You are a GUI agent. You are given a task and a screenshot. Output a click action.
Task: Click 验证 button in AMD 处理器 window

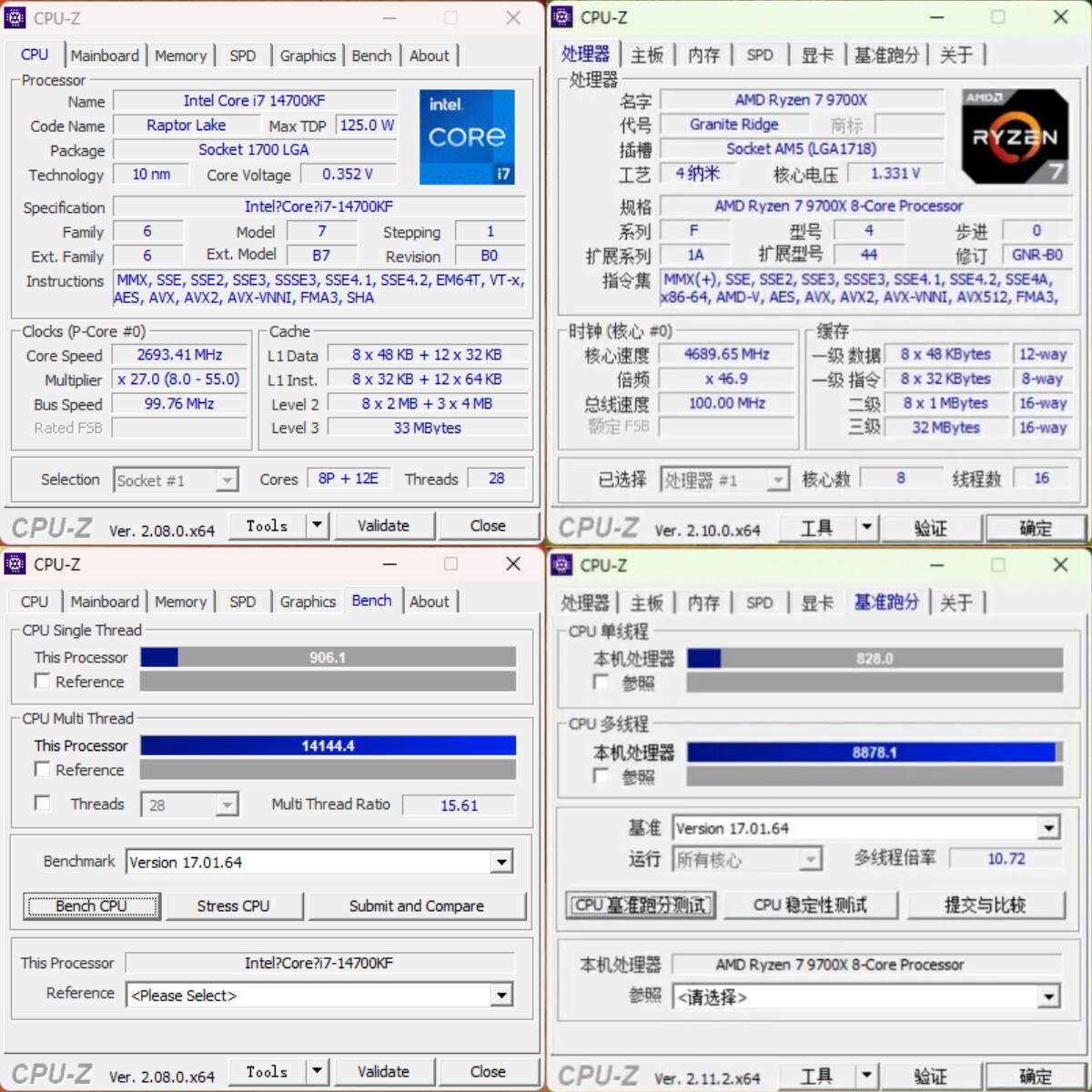930,528
